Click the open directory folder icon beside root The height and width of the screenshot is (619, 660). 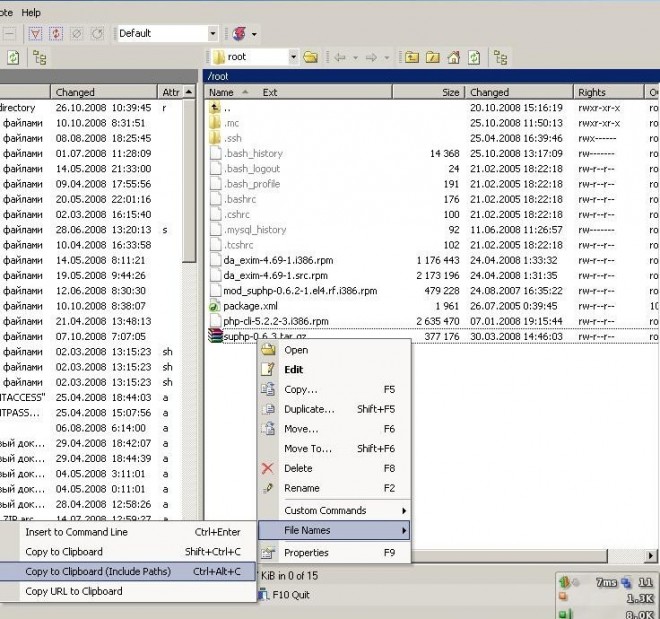pos(310,58)
